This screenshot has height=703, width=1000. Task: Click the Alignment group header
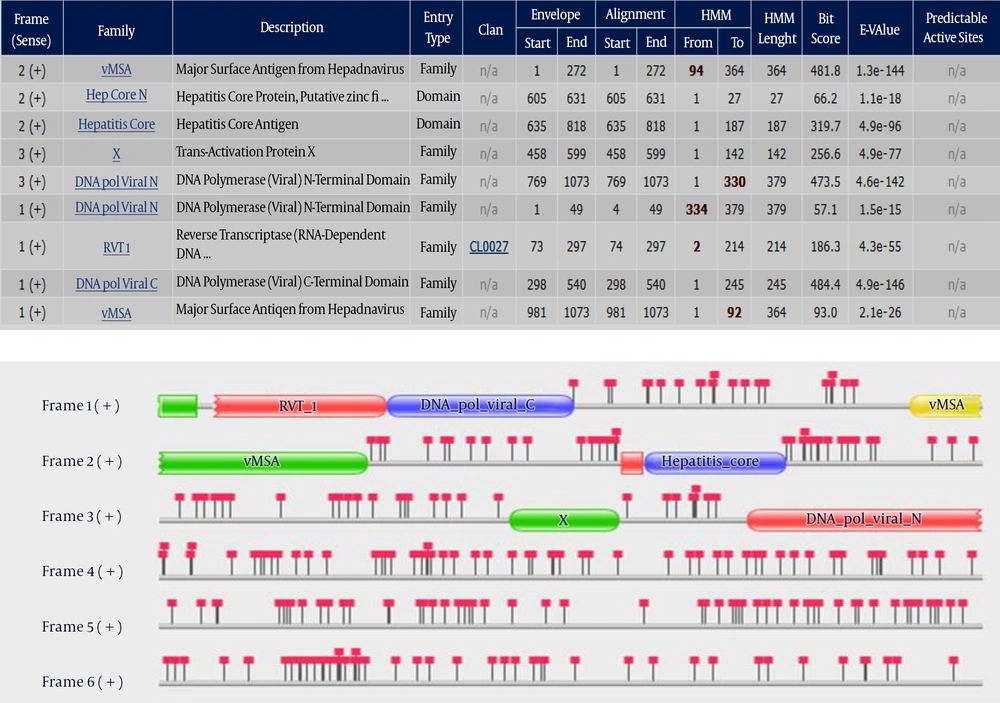635,14
